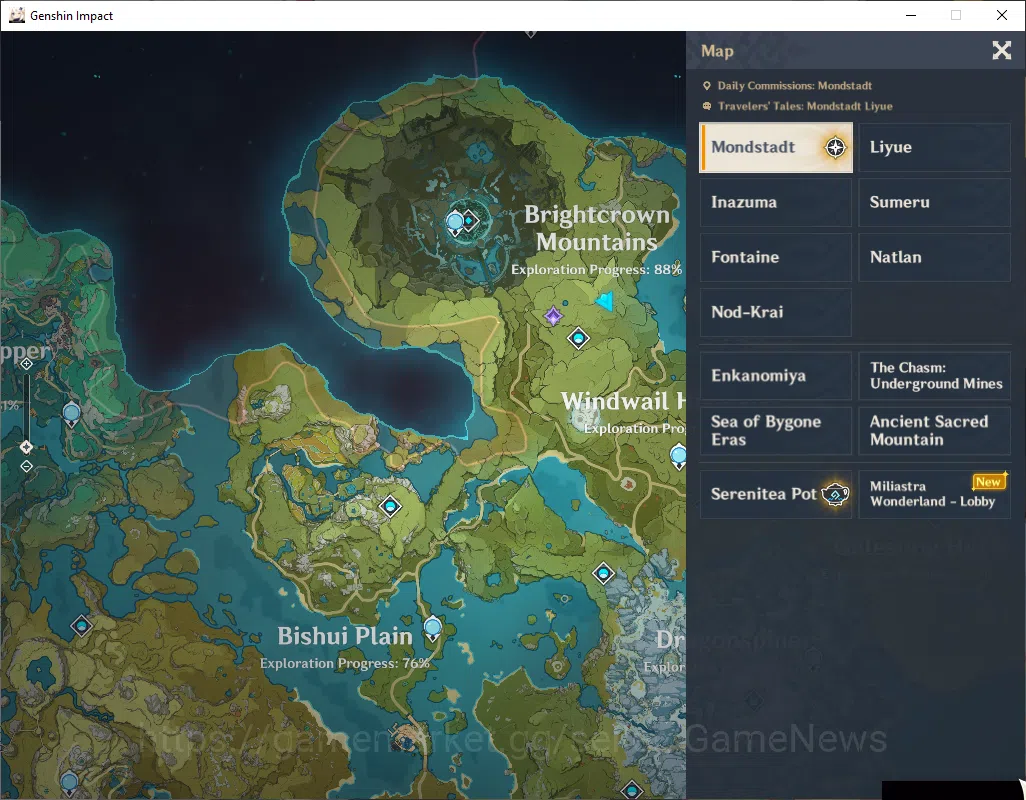Click 'Exploration Progress: 88%' text
Screen dimensions: 1026x800
(x=596, y=270)
